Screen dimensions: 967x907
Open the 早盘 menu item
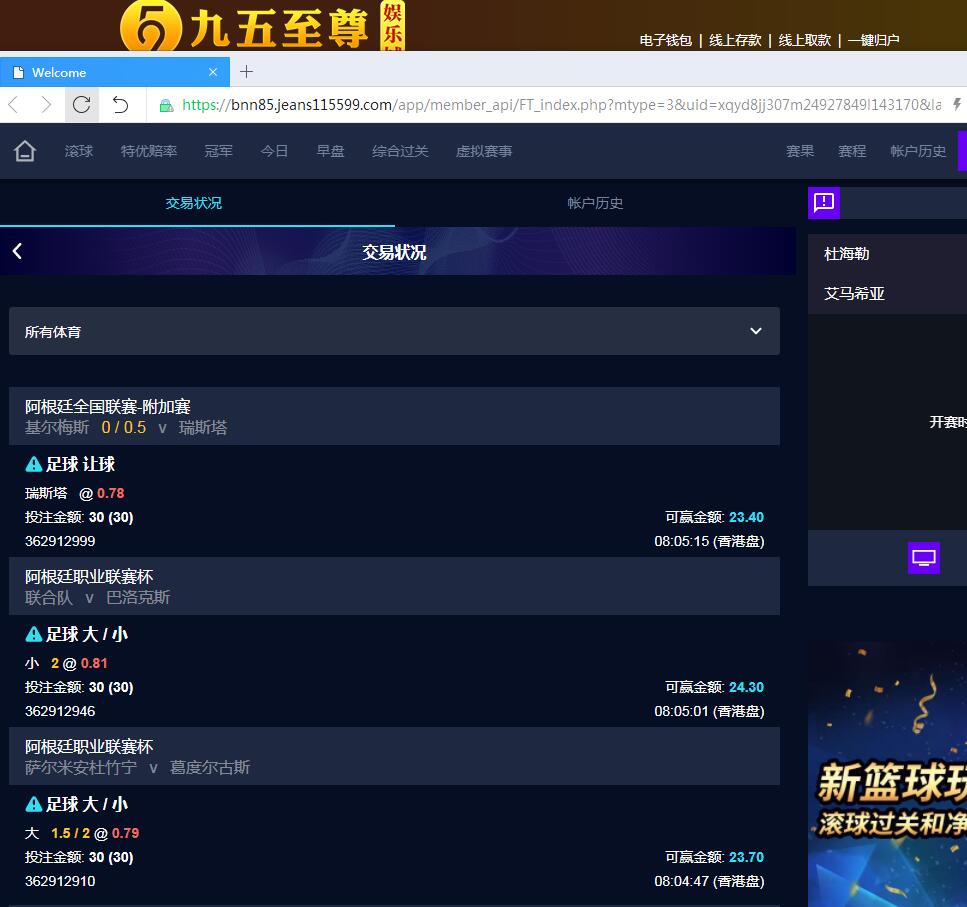[x=330, y=151]
